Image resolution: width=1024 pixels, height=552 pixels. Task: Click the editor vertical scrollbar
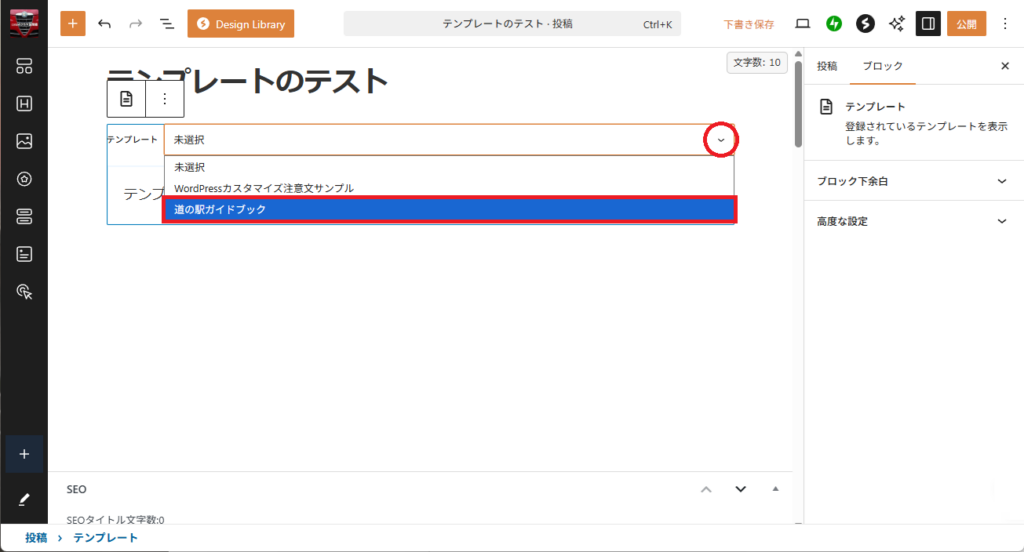(x=798, y=105)
